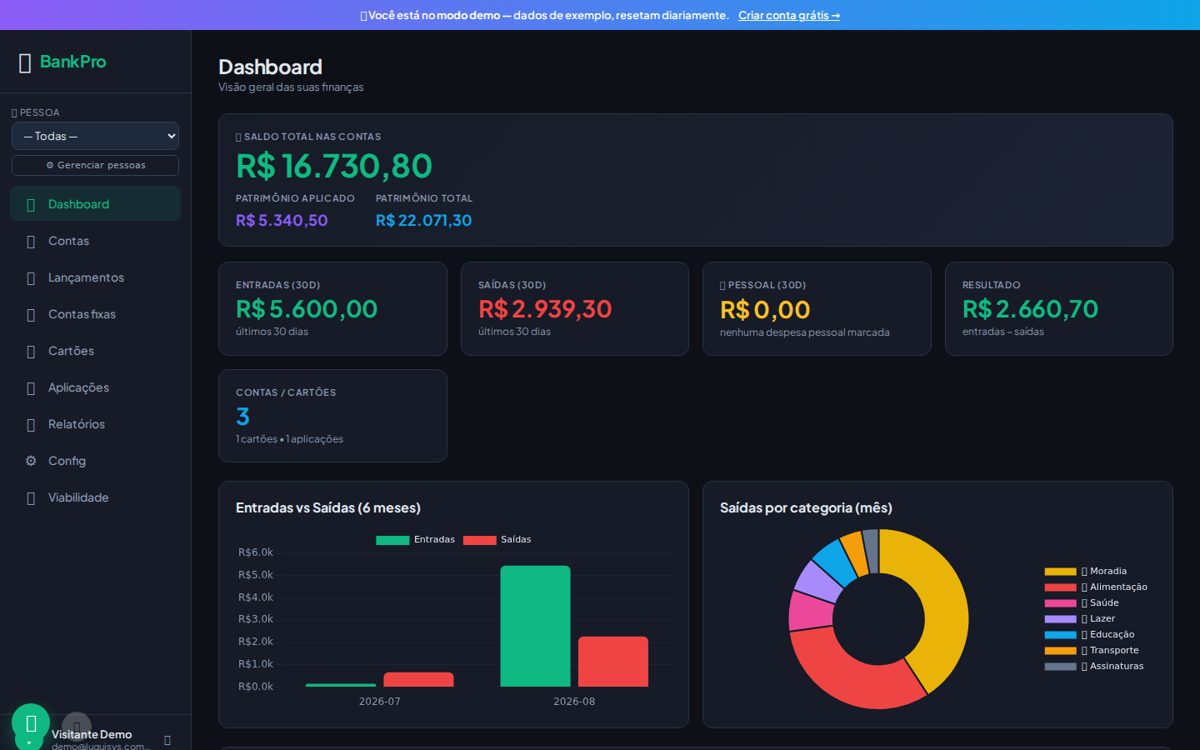
Task: Go to Contas in the sidebar
Action: [95, 241]
